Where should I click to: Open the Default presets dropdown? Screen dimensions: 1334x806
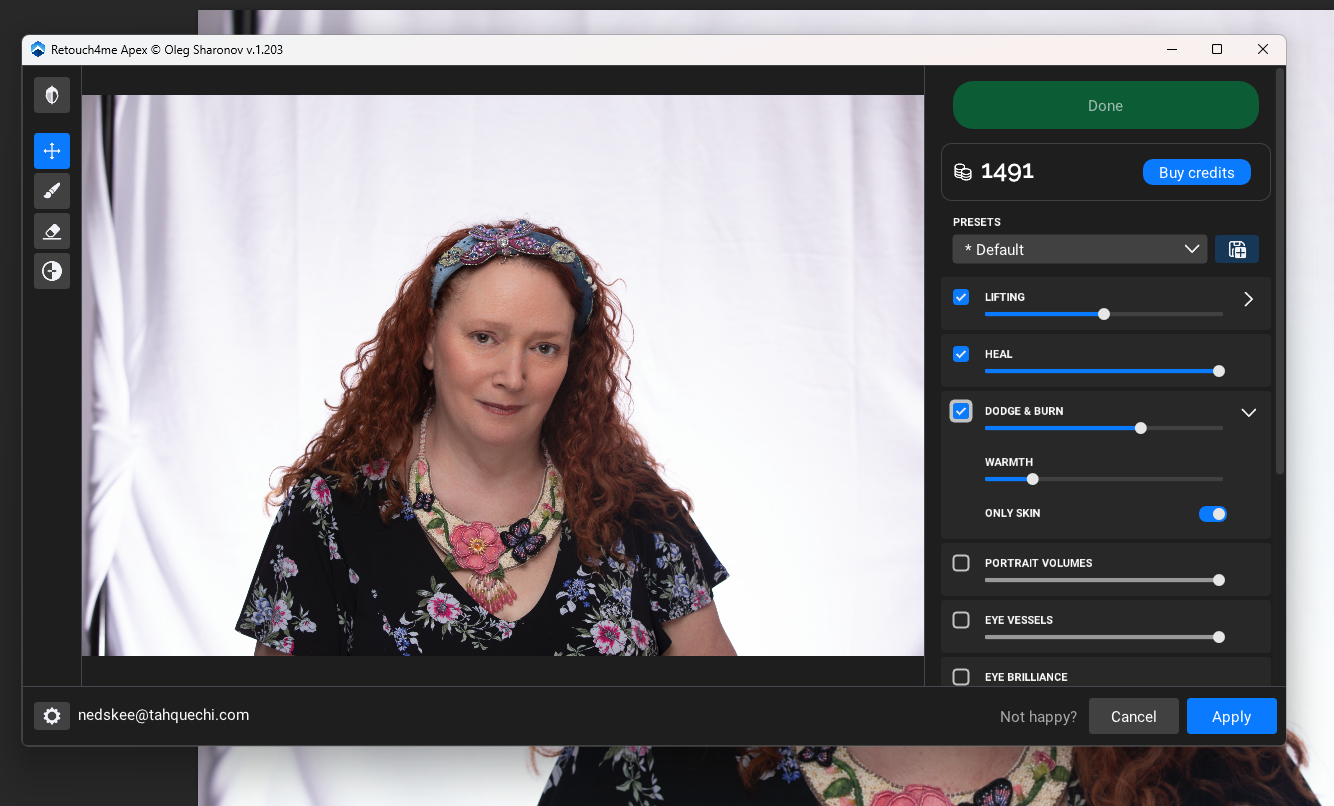1079,249
